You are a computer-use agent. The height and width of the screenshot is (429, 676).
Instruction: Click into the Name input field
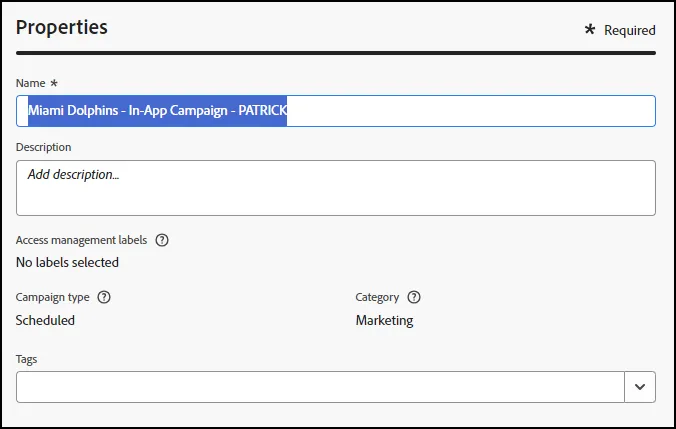336,111
